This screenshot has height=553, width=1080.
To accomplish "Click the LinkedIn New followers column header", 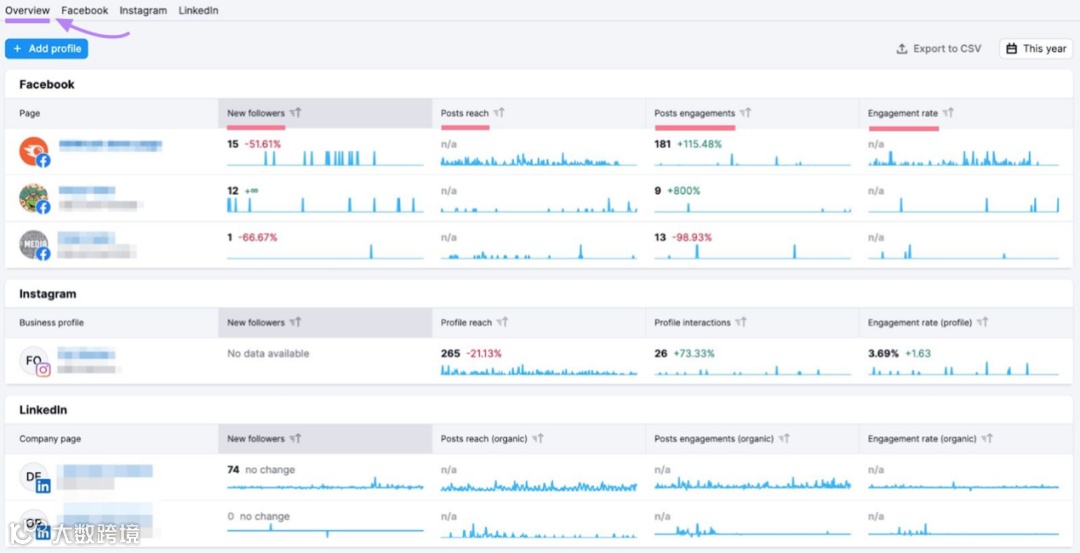I will pos(256,439).
